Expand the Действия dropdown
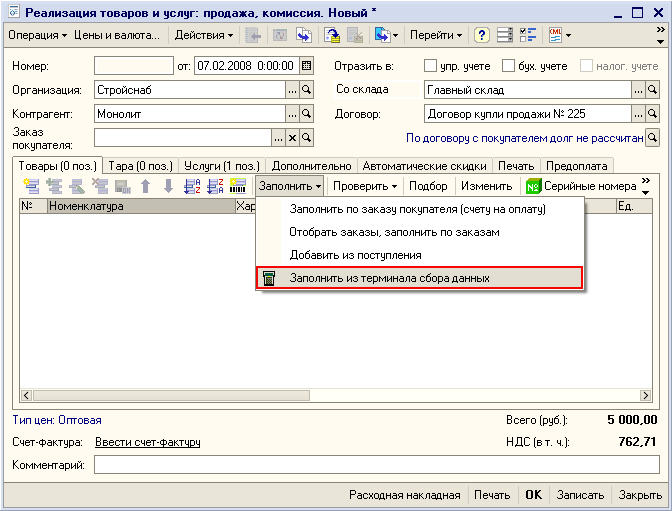The image size is (672, 511). [x=203, y=35]
